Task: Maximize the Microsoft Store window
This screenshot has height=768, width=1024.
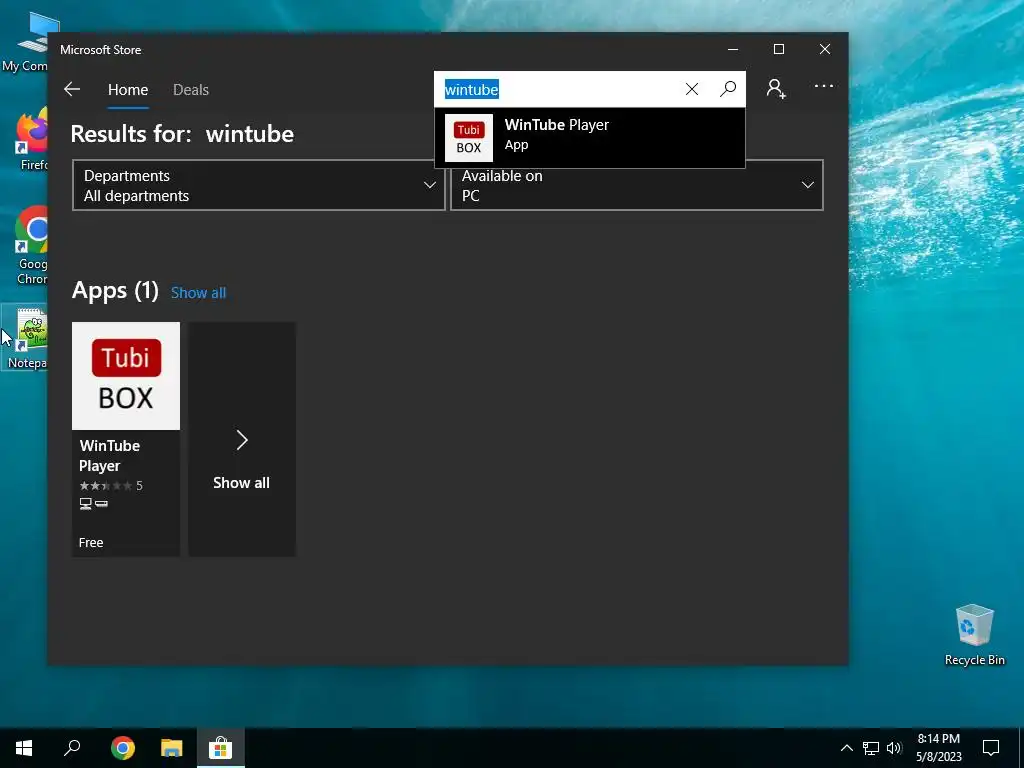Action: pos(778,49)
